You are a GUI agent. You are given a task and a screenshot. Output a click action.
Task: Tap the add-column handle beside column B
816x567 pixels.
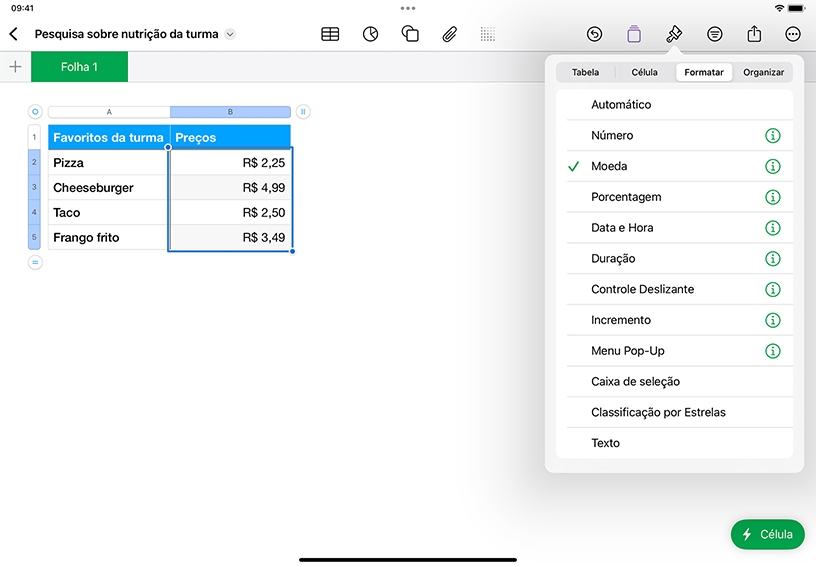pos(303,112)
